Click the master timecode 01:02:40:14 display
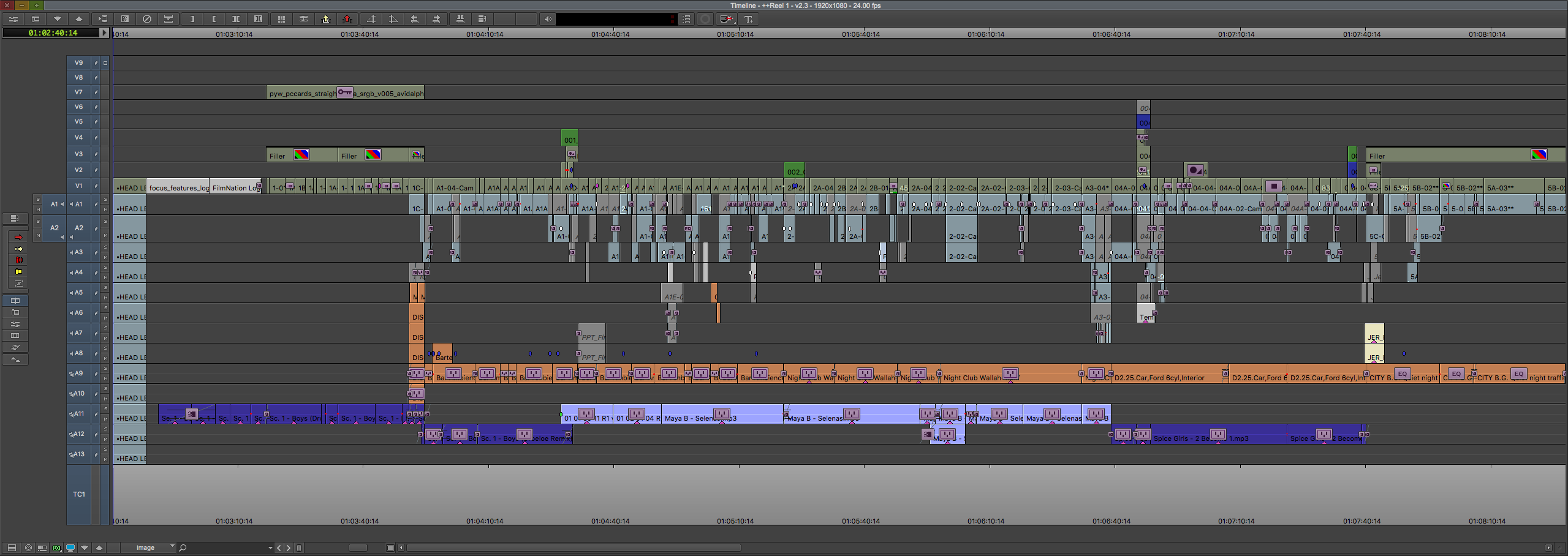Screen dimensions: 1568x556 click(52, 33)
